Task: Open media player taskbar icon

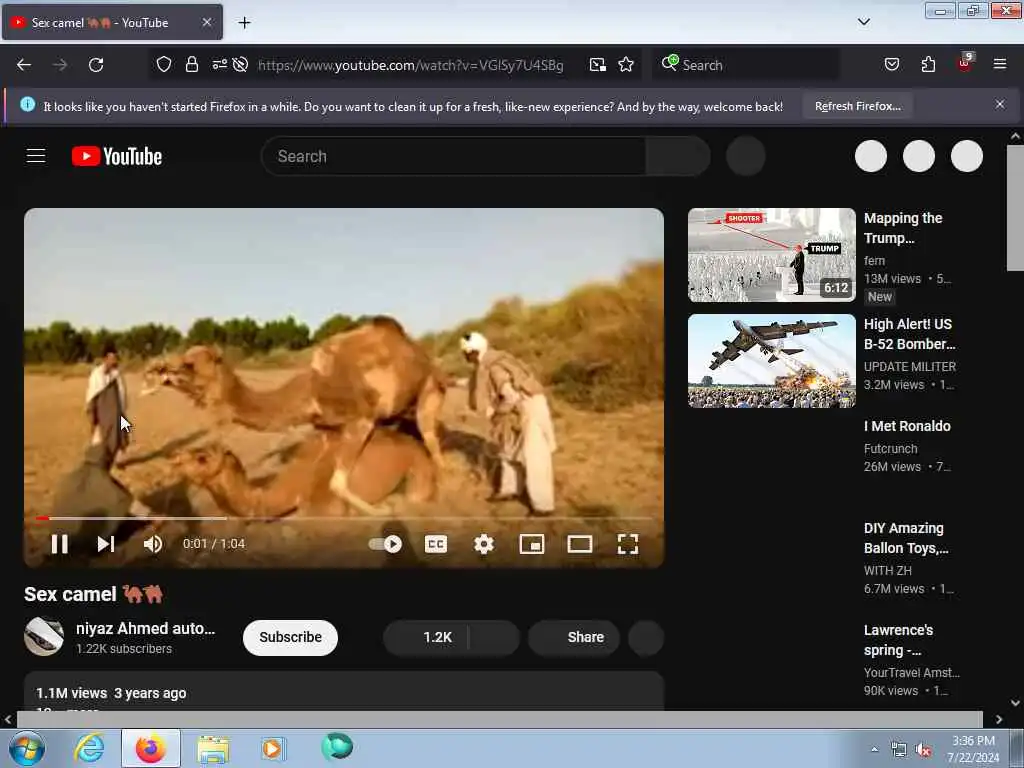Action: tap(273, 748)
